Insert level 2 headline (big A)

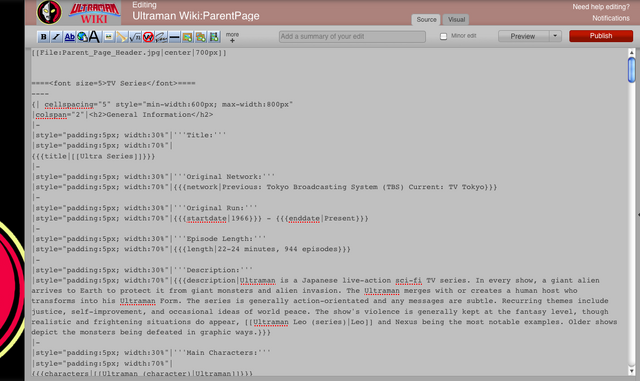coord(94,37)
